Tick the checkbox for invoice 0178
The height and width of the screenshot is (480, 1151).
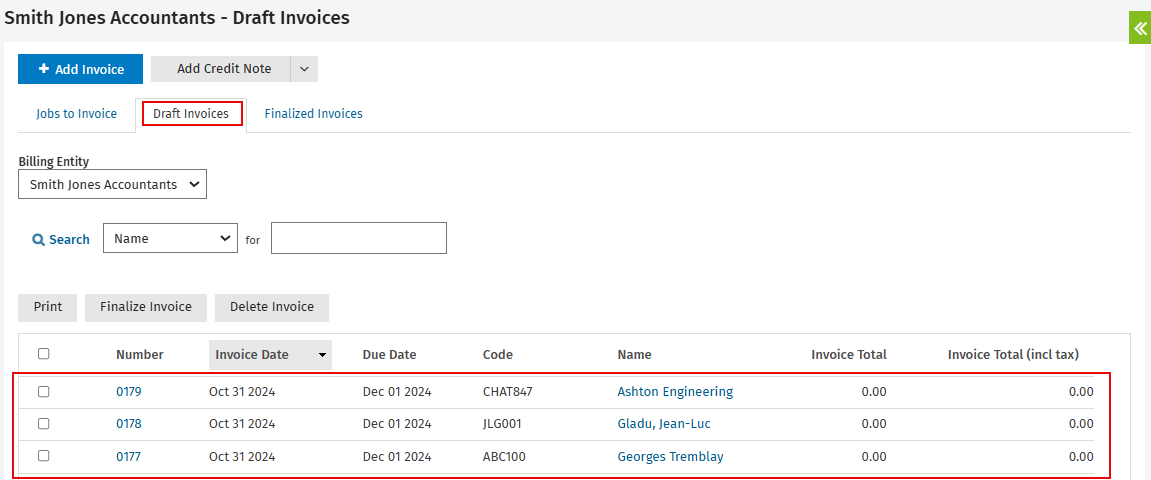tap(44, 423)
